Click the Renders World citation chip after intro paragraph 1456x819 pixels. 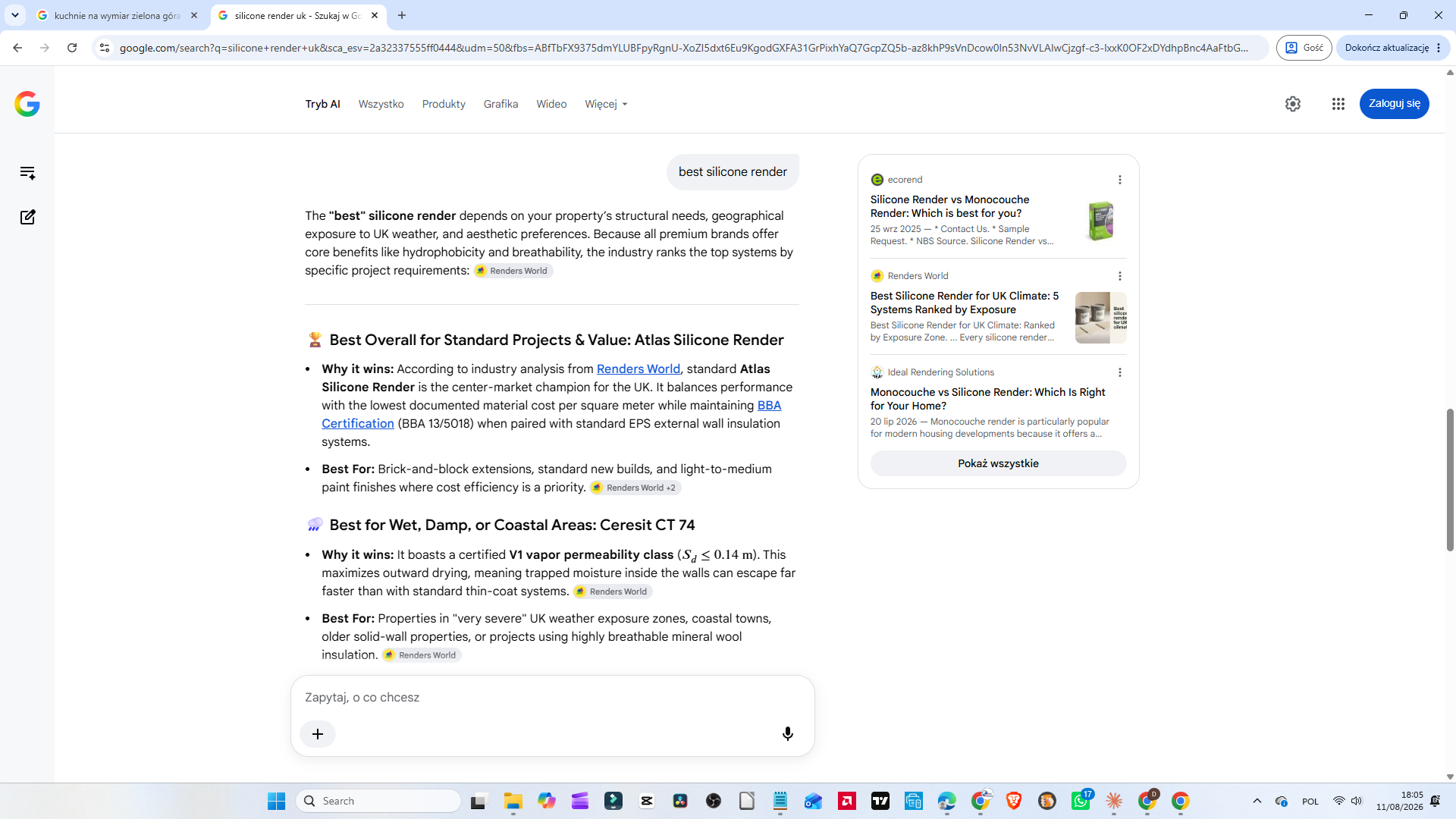point(513,271)
